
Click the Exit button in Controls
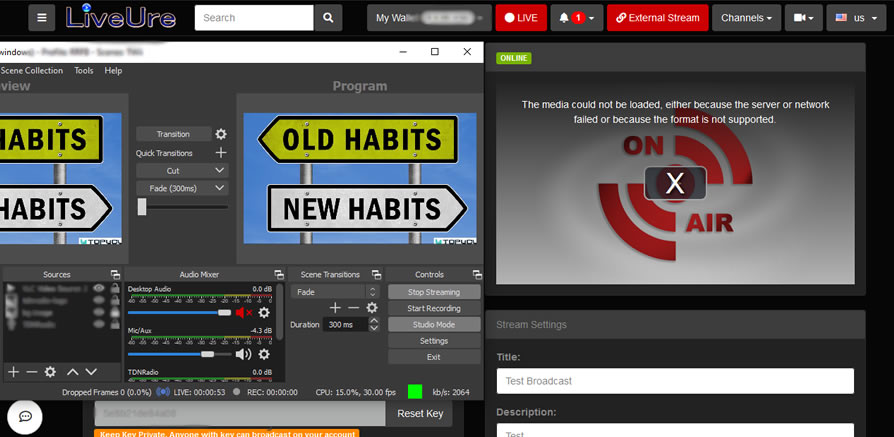coord(434,357)
